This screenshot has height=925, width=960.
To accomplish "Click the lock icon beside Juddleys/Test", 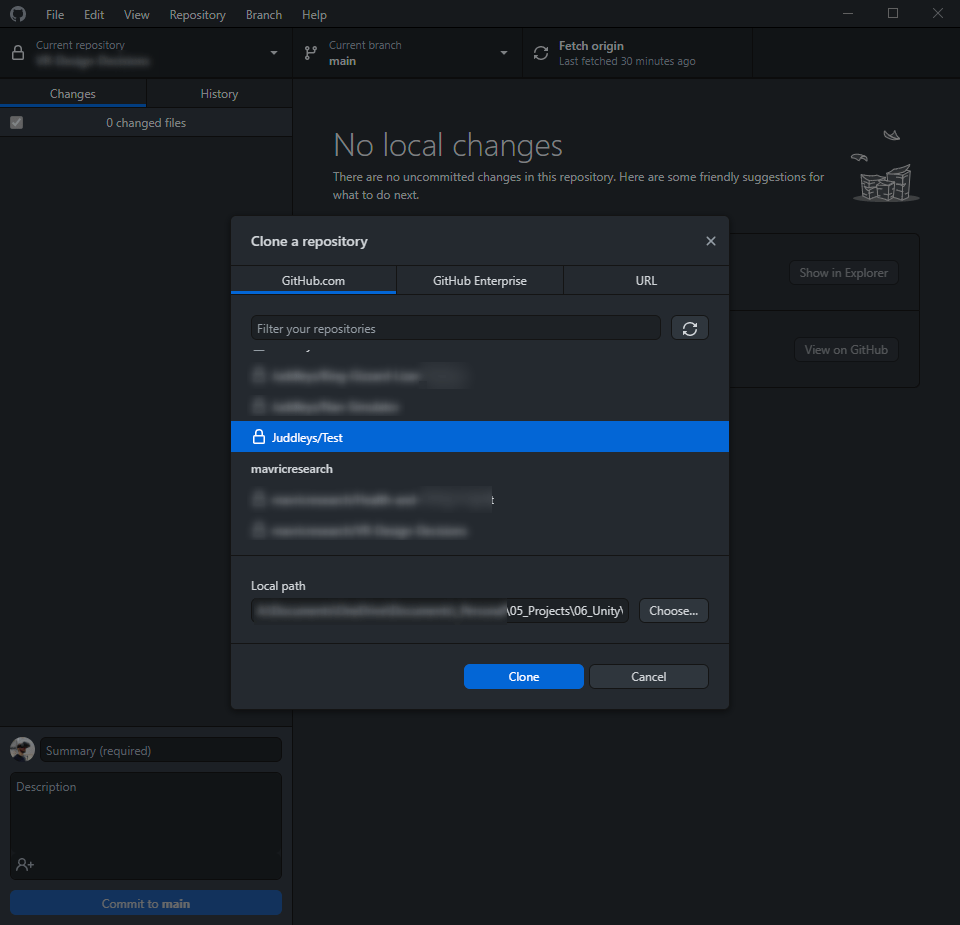I will 259,437.
